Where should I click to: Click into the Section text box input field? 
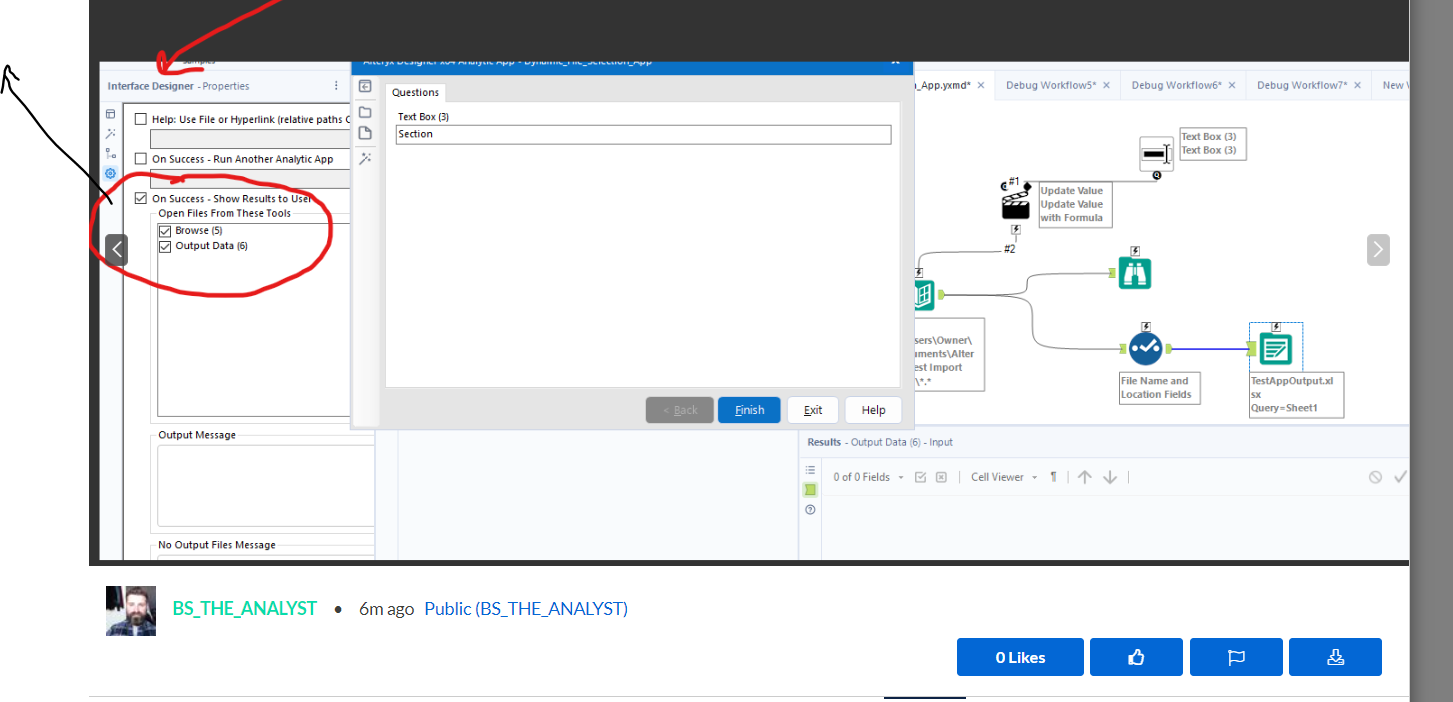[640, 134]
